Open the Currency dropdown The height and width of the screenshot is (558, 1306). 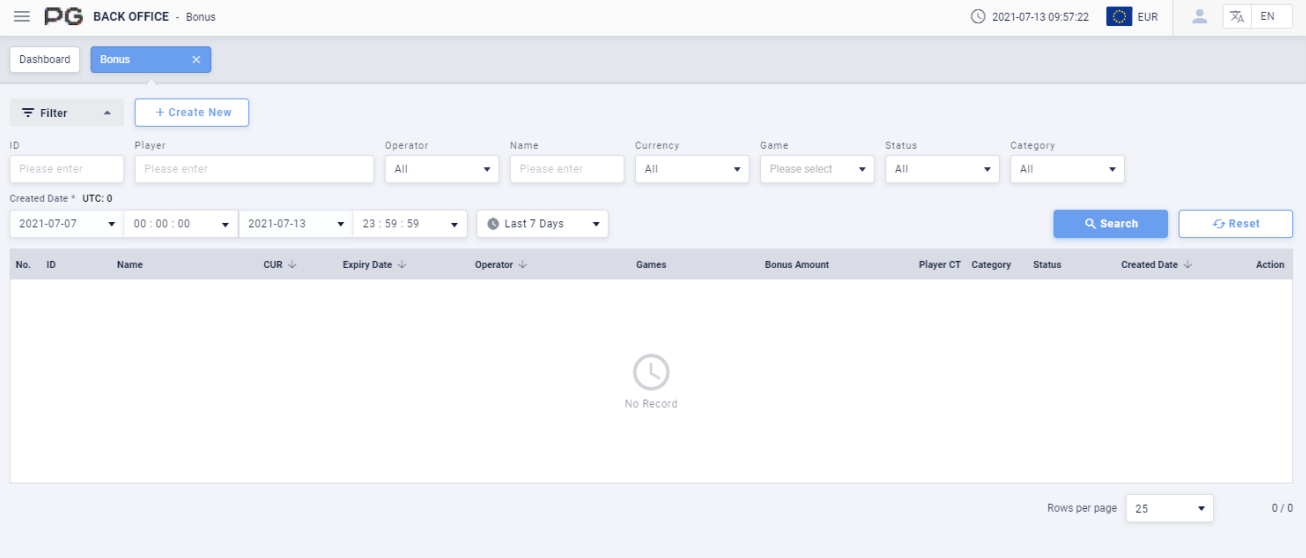pos(692,169)
